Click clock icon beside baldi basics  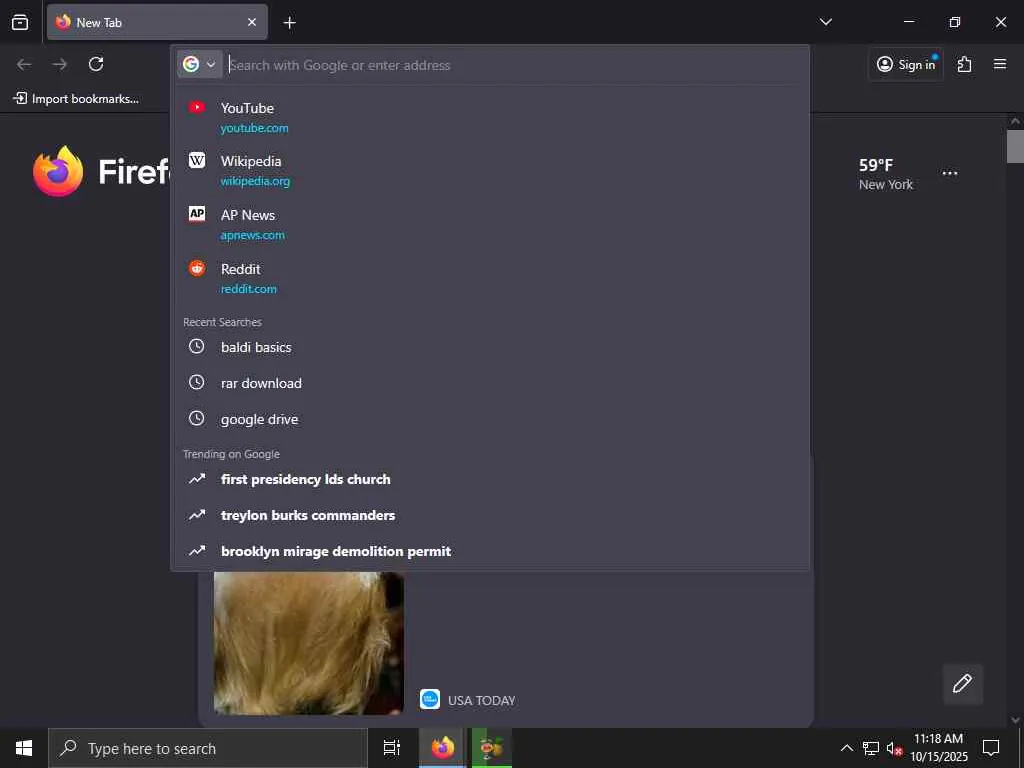197,347
